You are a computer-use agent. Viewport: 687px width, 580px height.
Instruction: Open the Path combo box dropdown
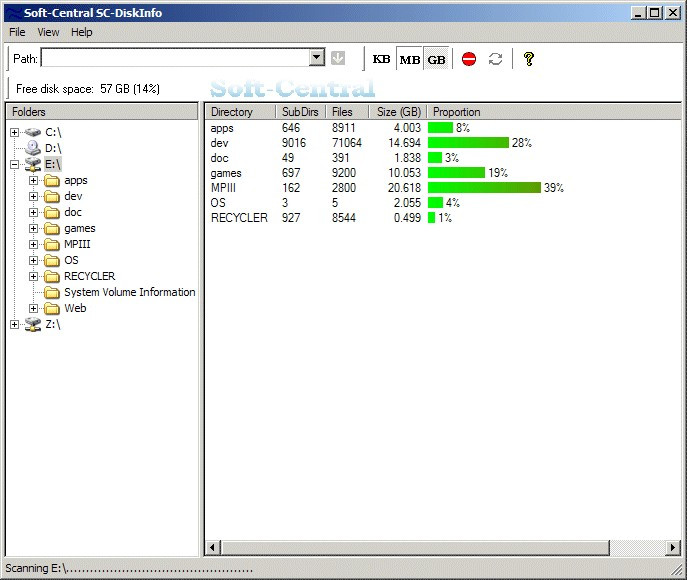click(x=317, y=57)
